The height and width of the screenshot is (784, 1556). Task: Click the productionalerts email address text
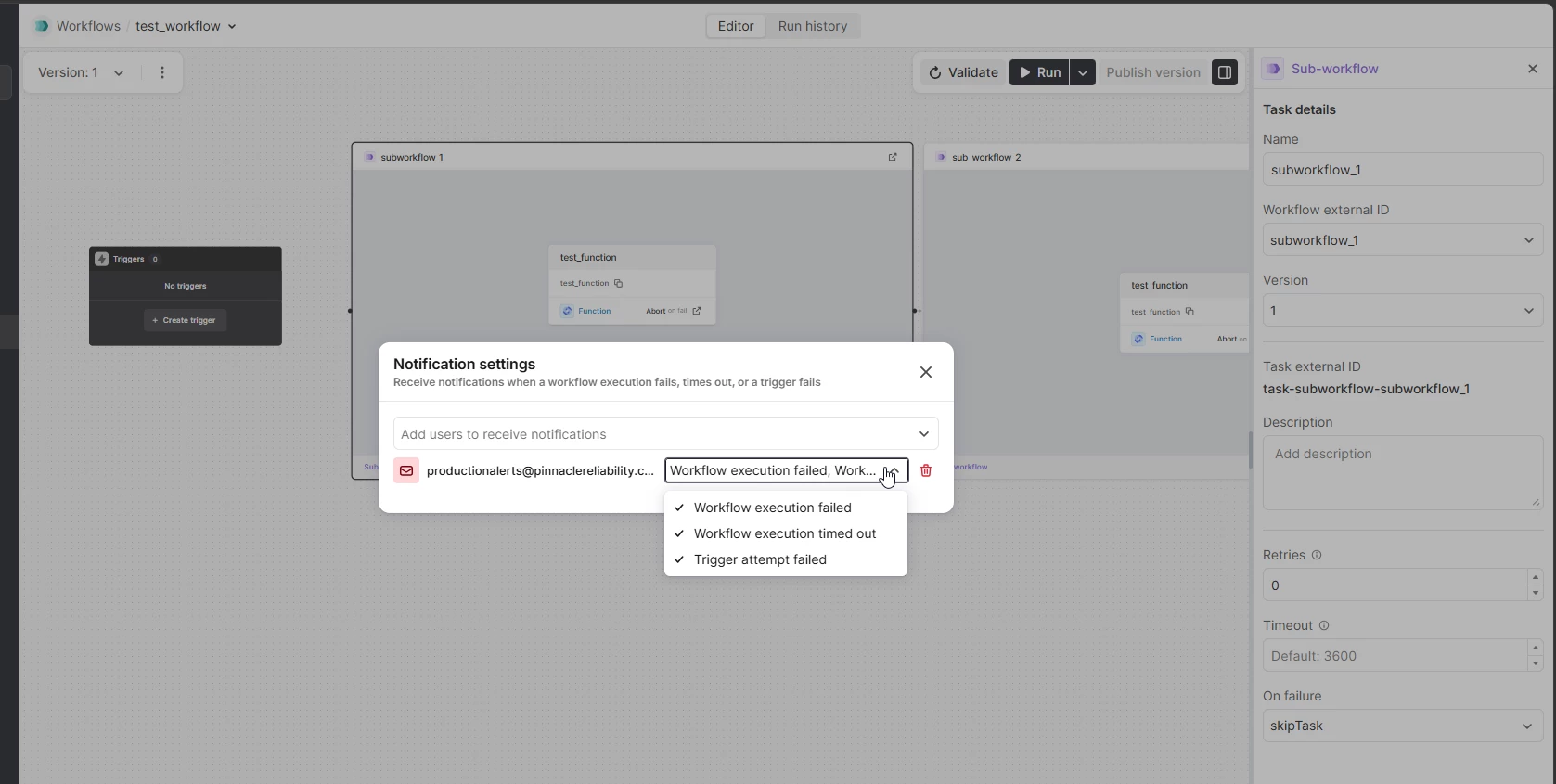coord(540,470)
